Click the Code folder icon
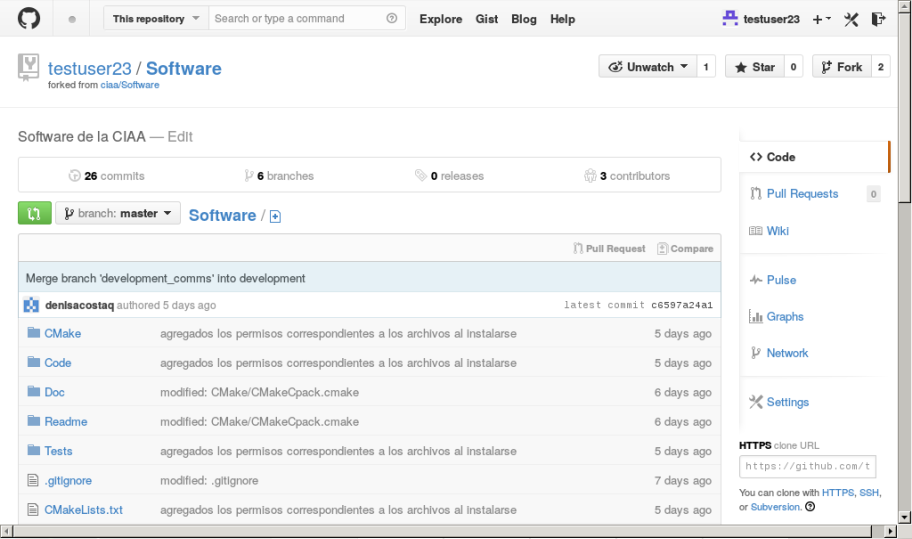912x539 pixels. pos(34,362)
